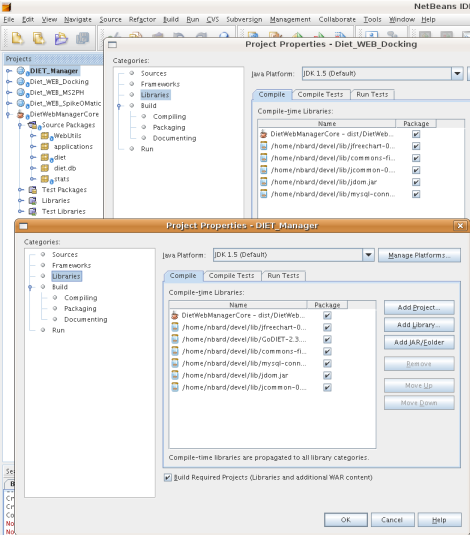470x535 pixels.
Task: Click DIET_Manager project globe icon
Action: tap(21, 71)
